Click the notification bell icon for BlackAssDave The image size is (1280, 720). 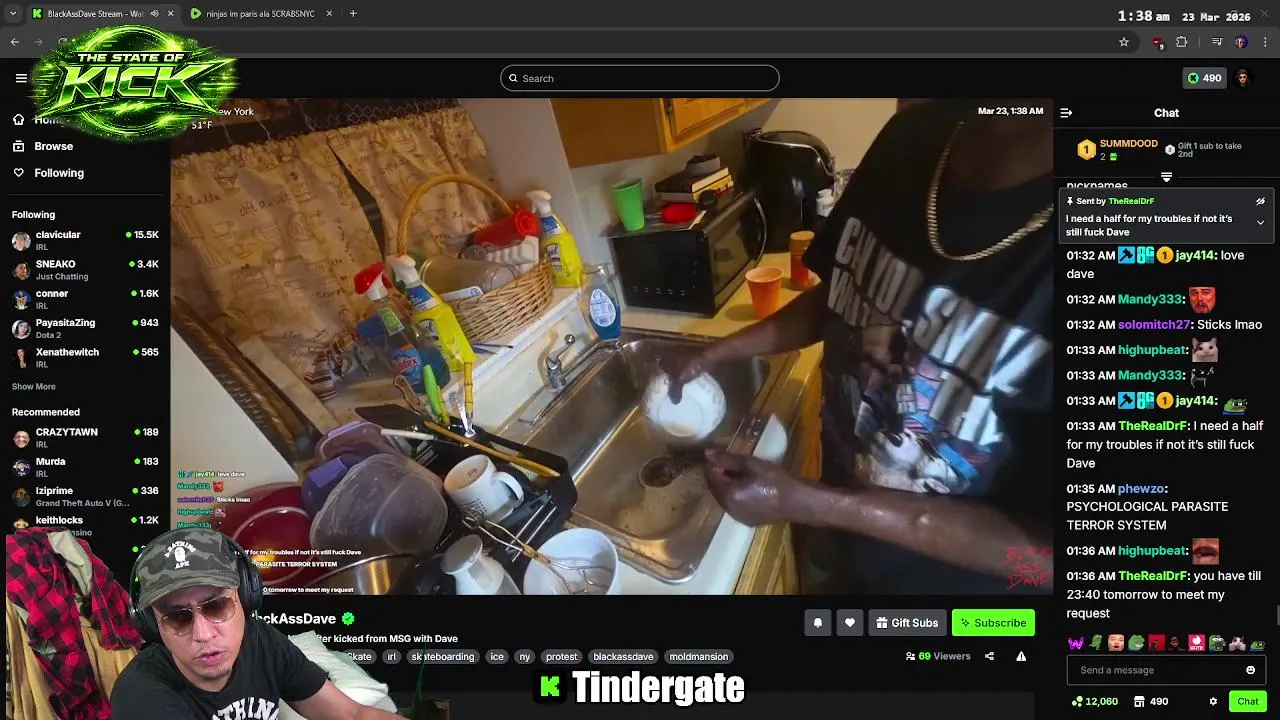click(x=817, y=623)
